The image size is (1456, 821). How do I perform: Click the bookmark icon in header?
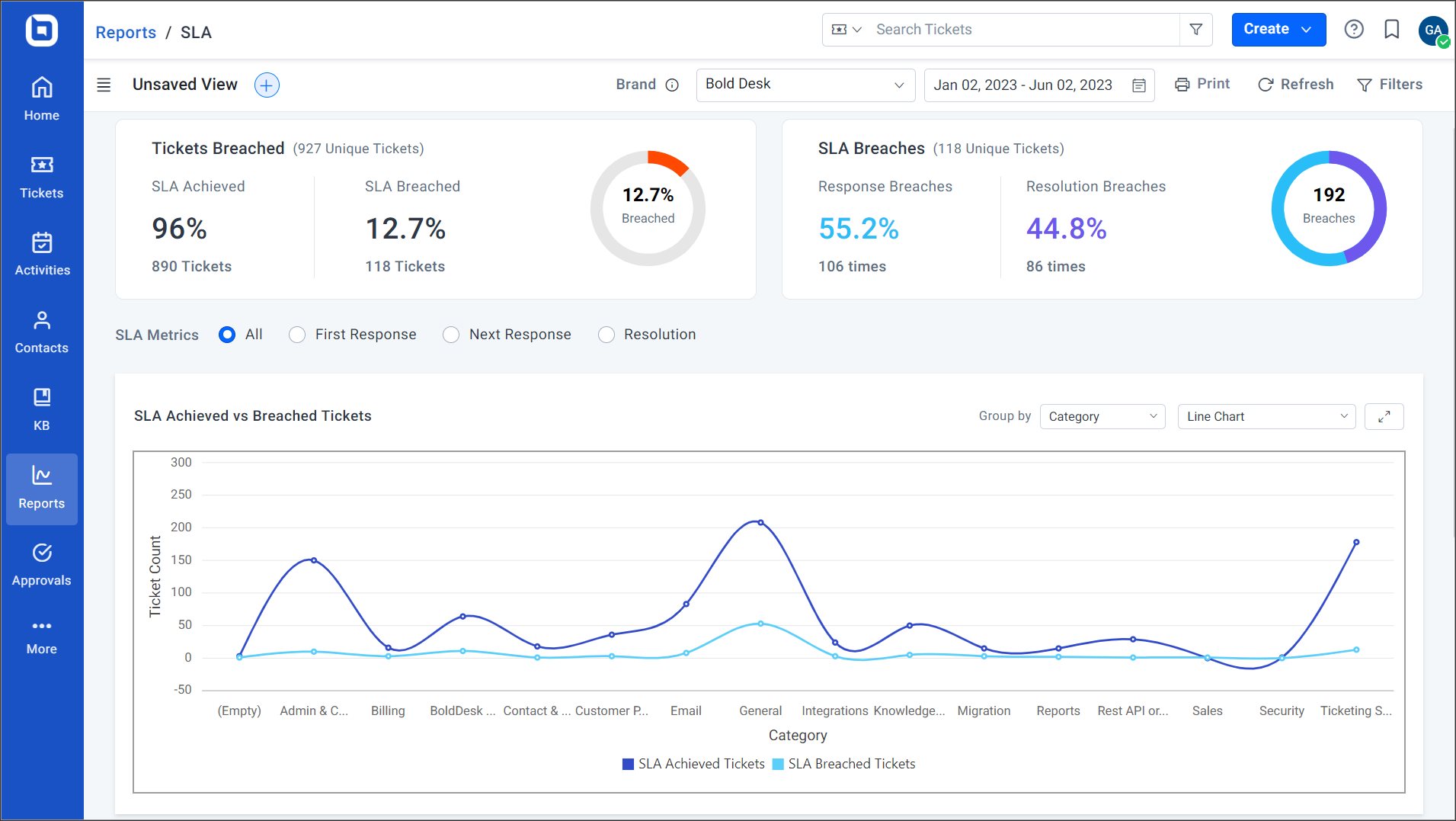coord(1392,30)
